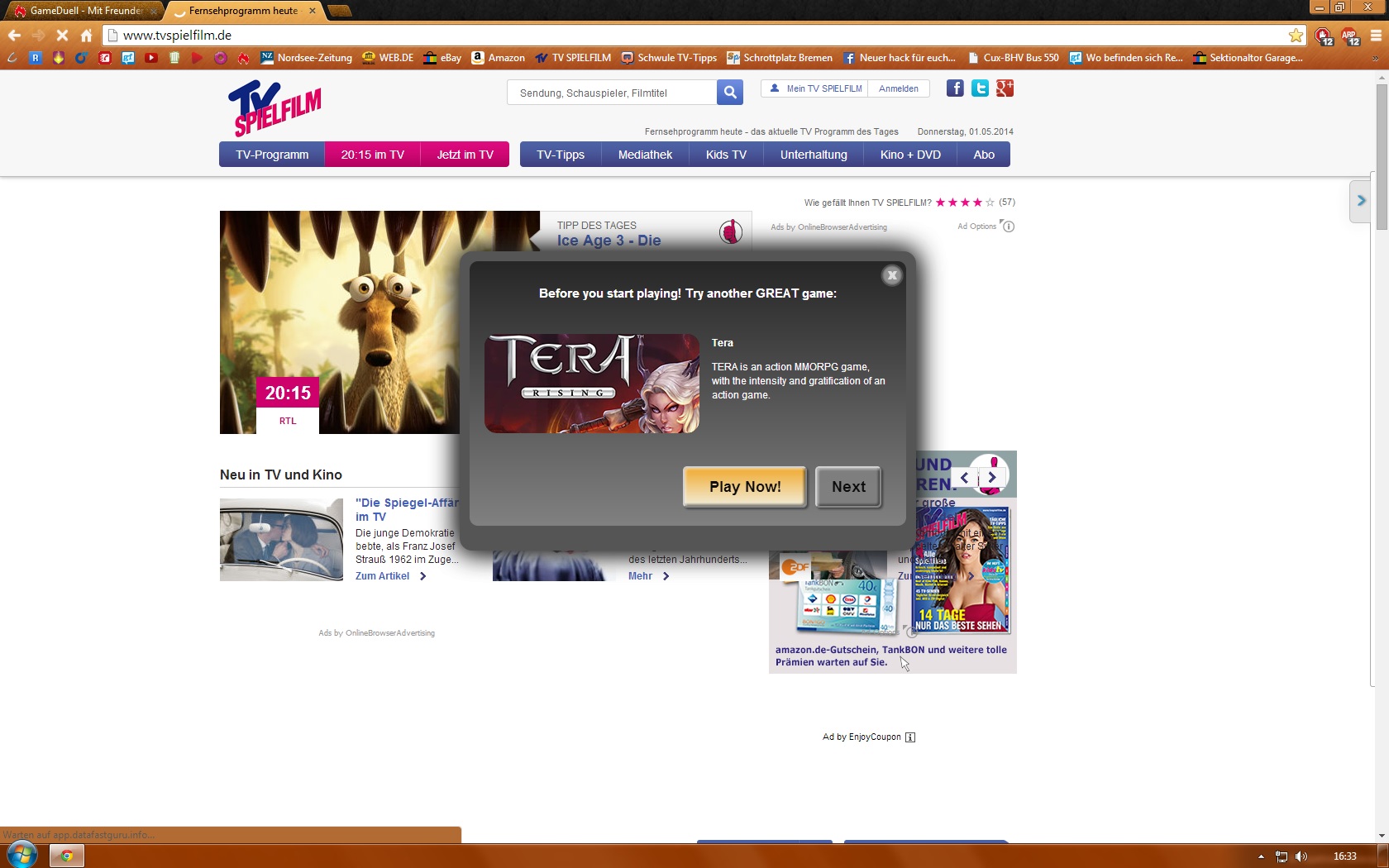
Task: Stop loading with the X button
Action: [62, 35]
